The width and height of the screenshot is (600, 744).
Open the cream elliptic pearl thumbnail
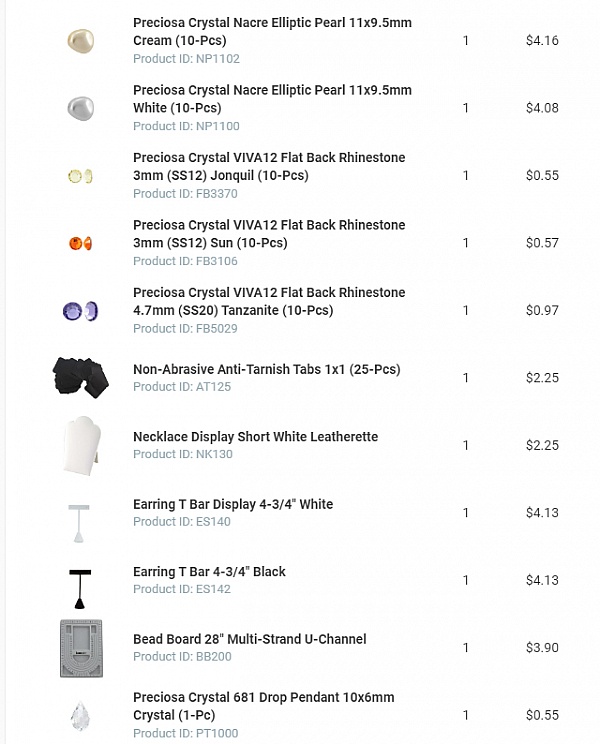(81, 41)
